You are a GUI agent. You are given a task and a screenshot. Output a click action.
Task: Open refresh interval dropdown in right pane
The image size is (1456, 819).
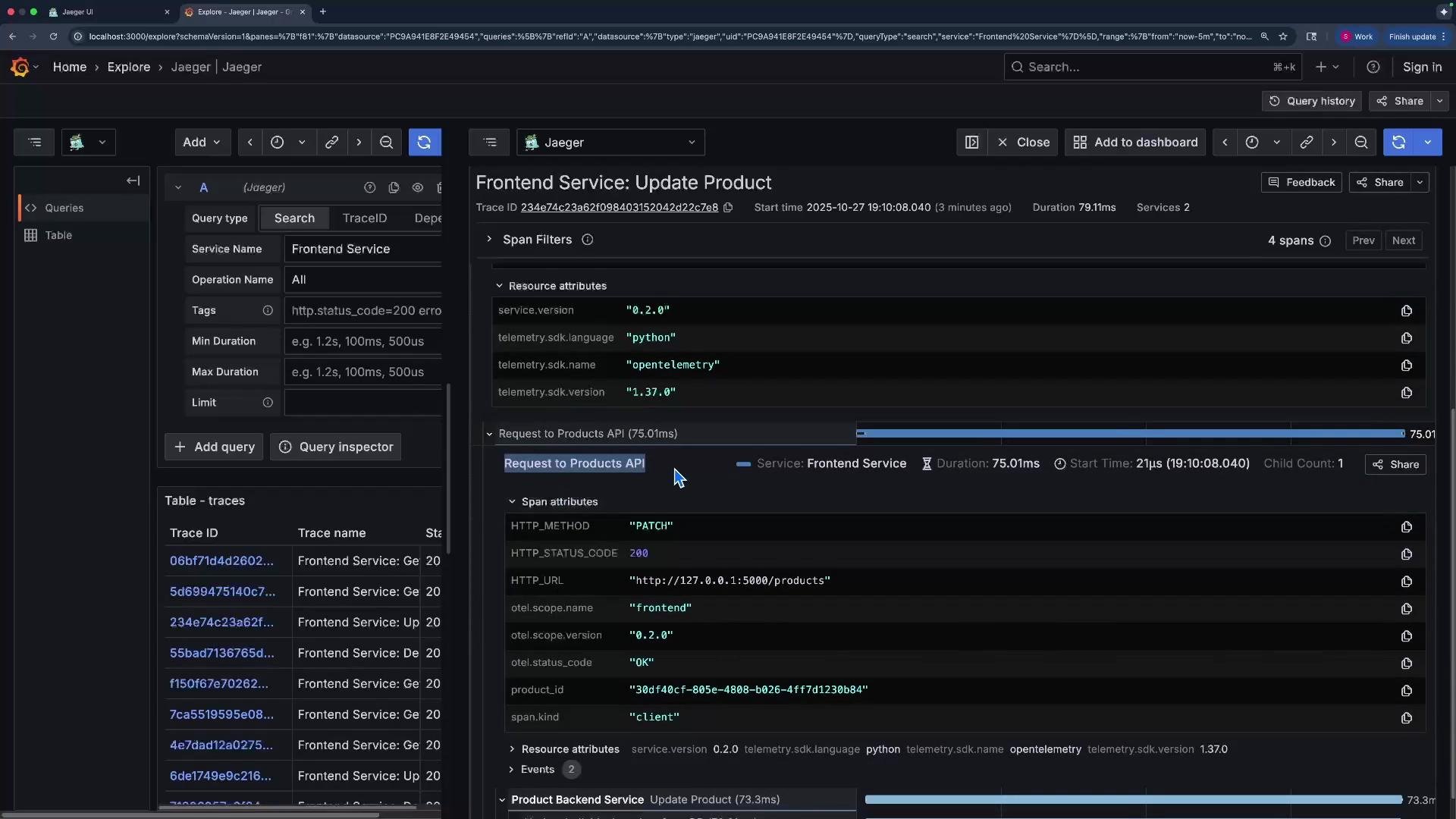tap(1428, 143)
